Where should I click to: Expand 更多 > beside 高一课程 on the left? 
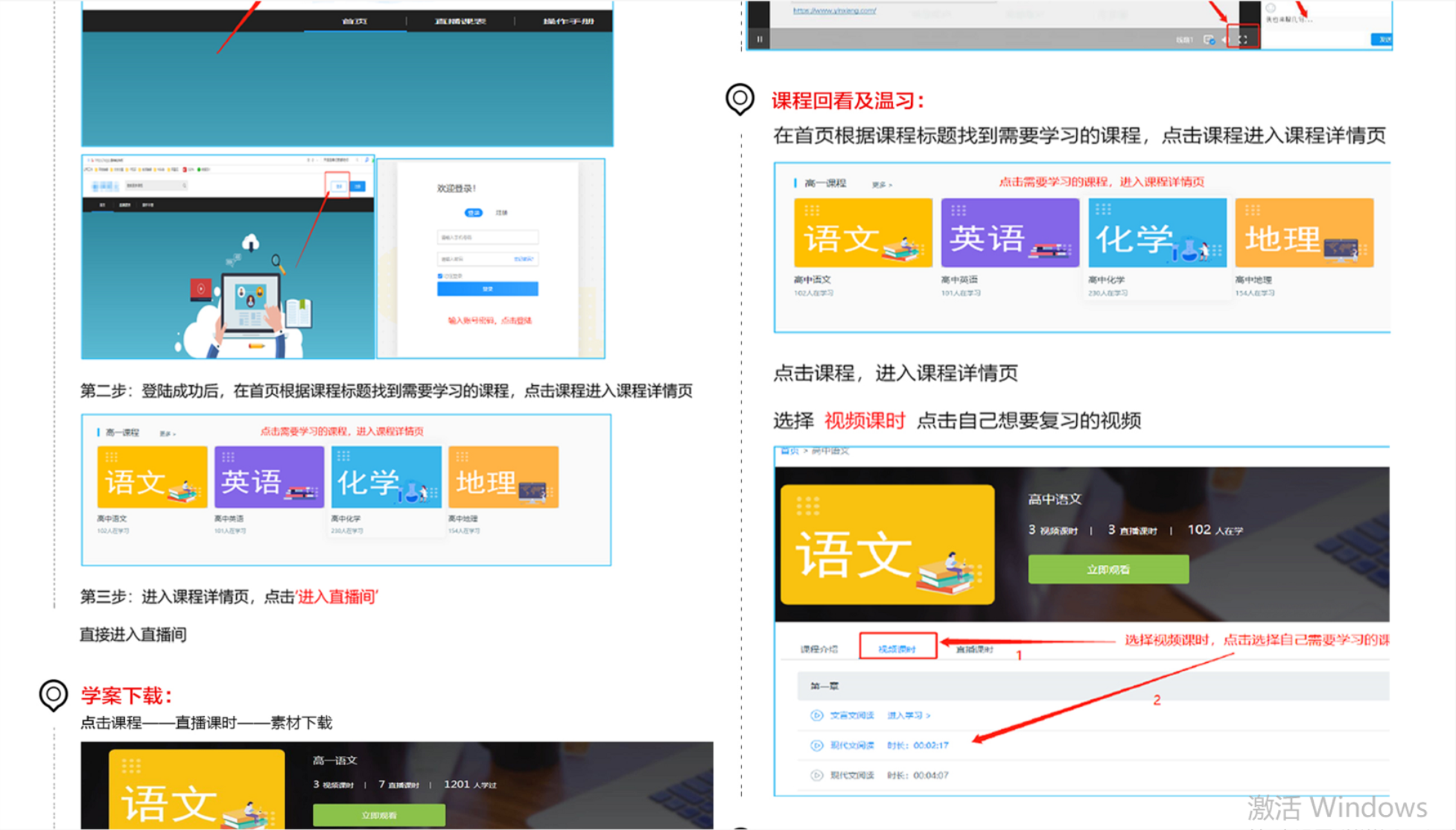click(167, 434)
